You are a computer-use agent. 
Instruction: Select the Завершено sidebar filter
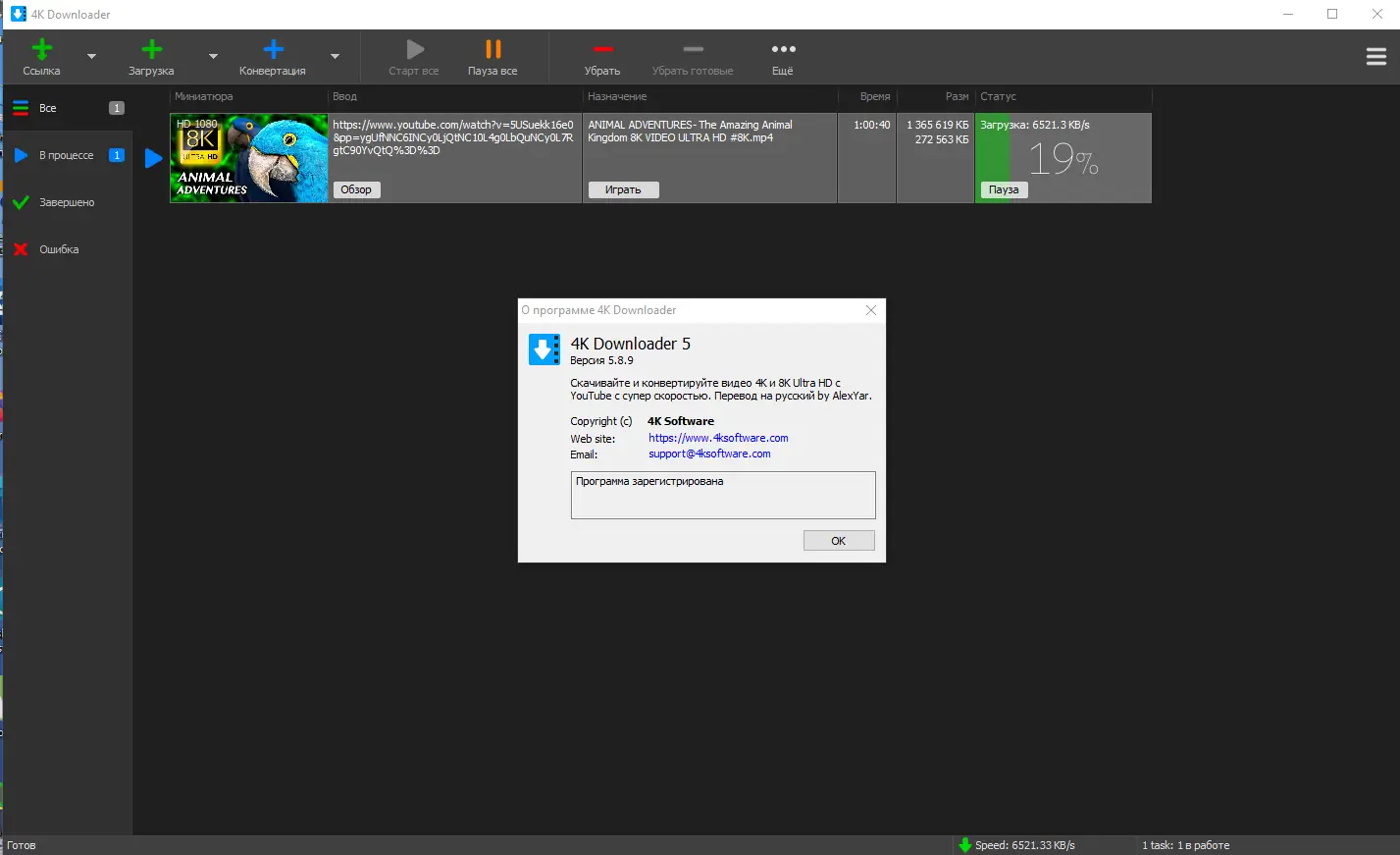[67, 202]
